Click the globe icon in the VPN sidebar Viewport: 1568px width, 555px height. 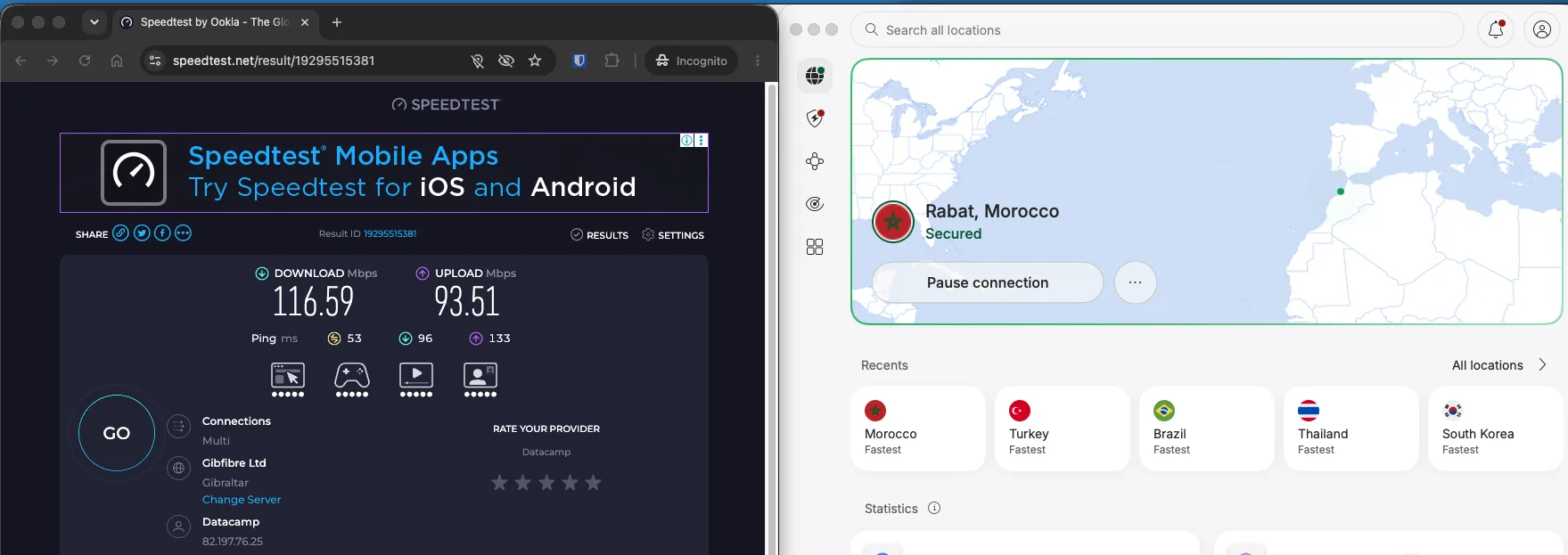[x=815, y=76]
